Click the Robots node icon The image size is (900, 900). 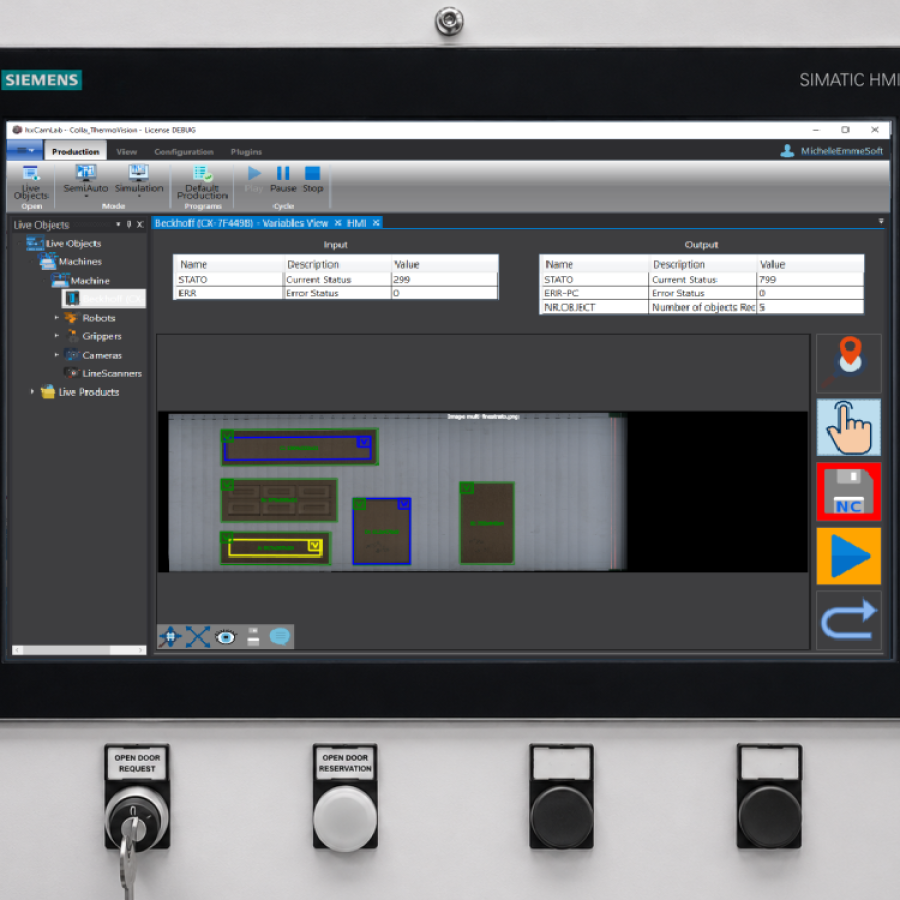(x=72, y=317)
